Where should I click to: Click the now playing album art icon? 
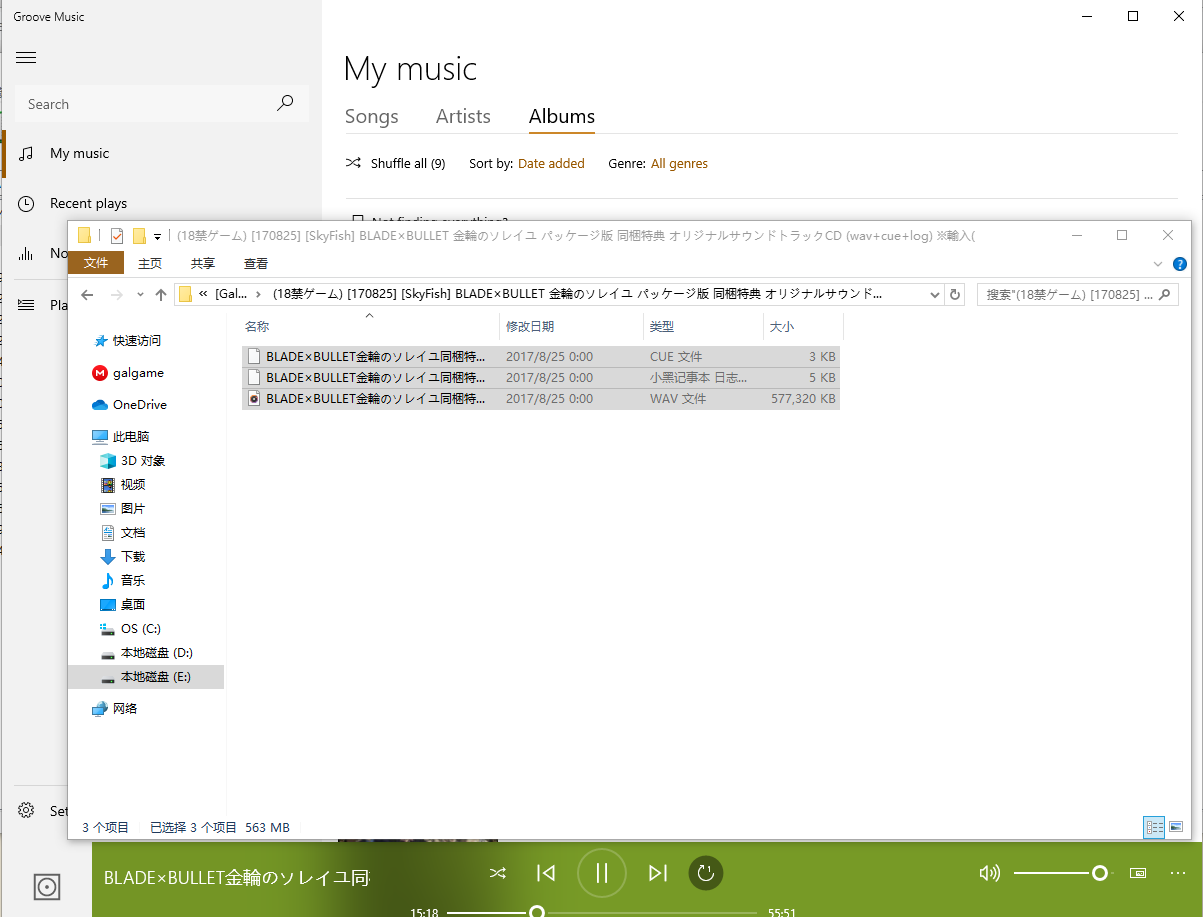(x=46, y=887)
